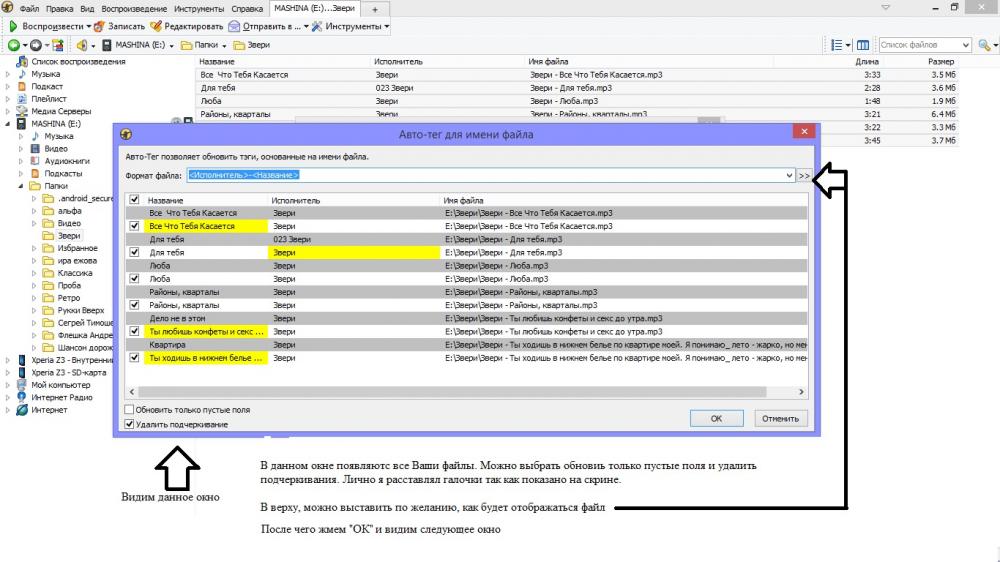Screen dimensions: 1000x562
Task: Open the Вид menu
Action: (x=87, y=9)
